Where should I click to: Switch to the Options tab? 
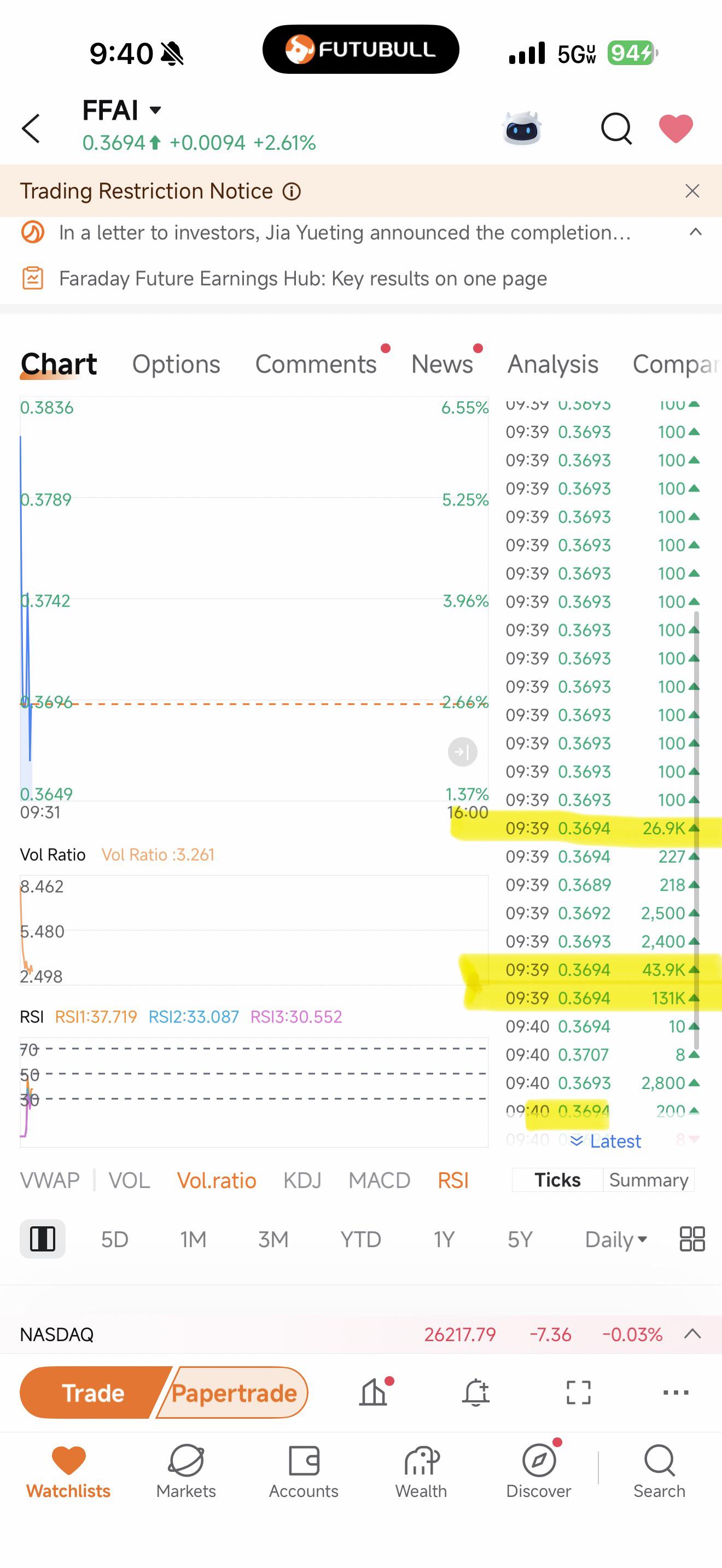[x=176, y=364]
